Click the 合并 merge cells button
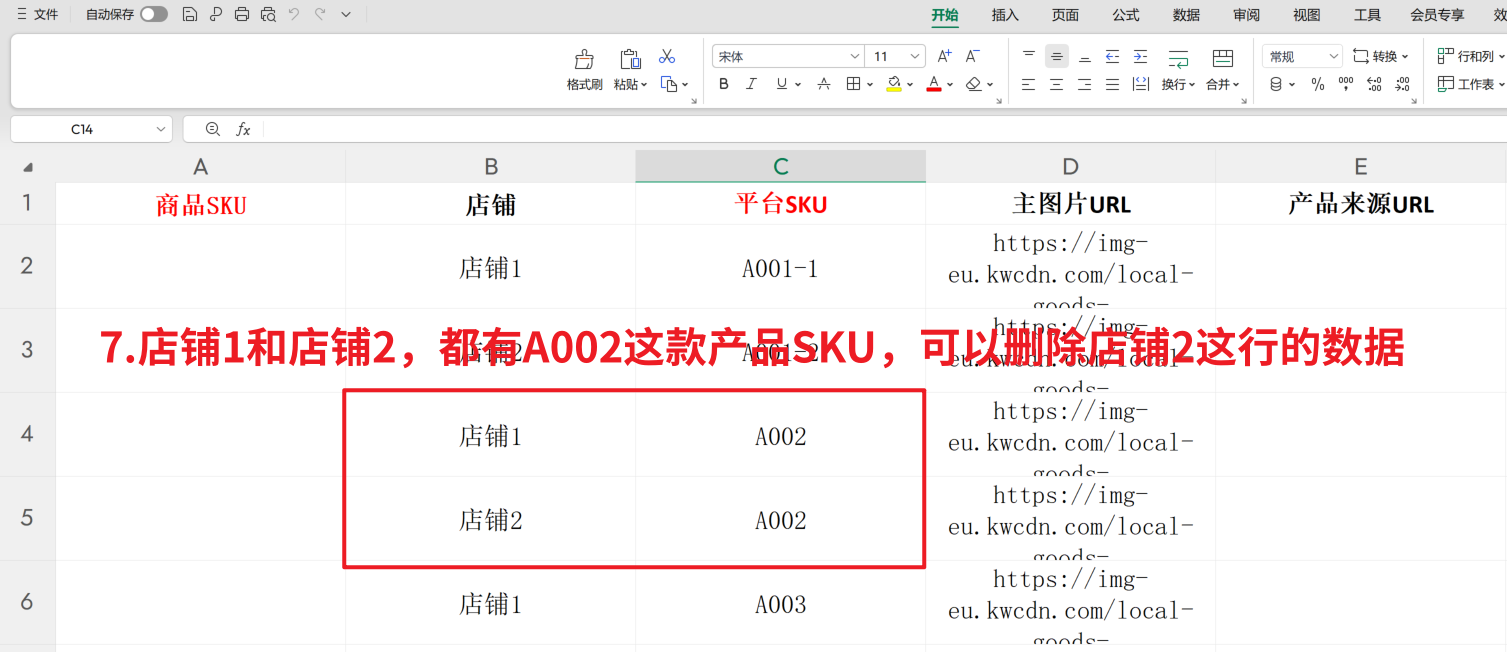Screen dimensions: 1507x652 [1222, 68]
